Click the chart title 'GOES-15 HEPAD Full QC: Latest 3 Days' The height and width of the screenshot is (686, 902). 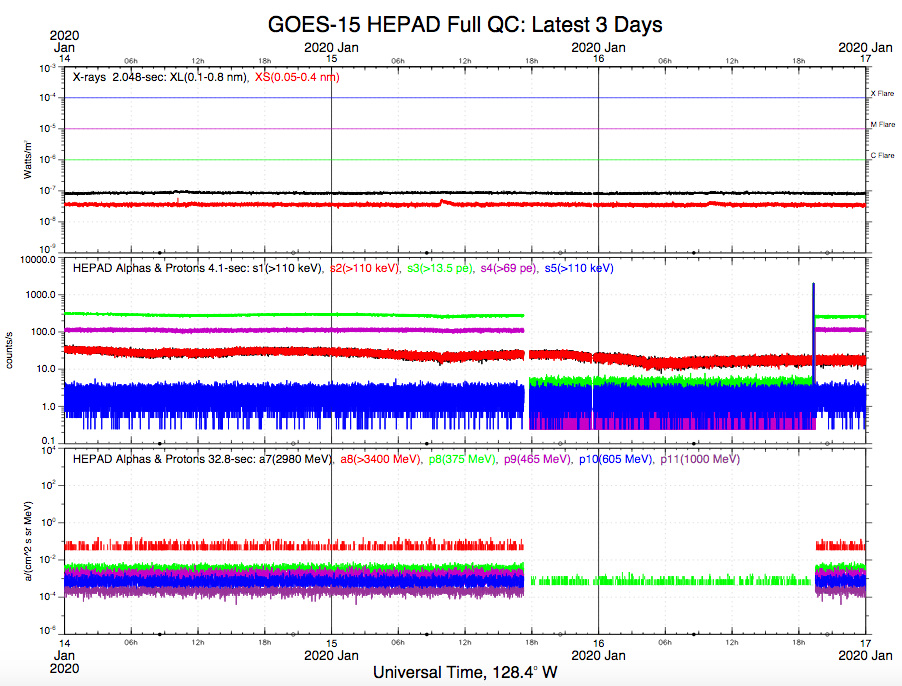coord(465,25)
